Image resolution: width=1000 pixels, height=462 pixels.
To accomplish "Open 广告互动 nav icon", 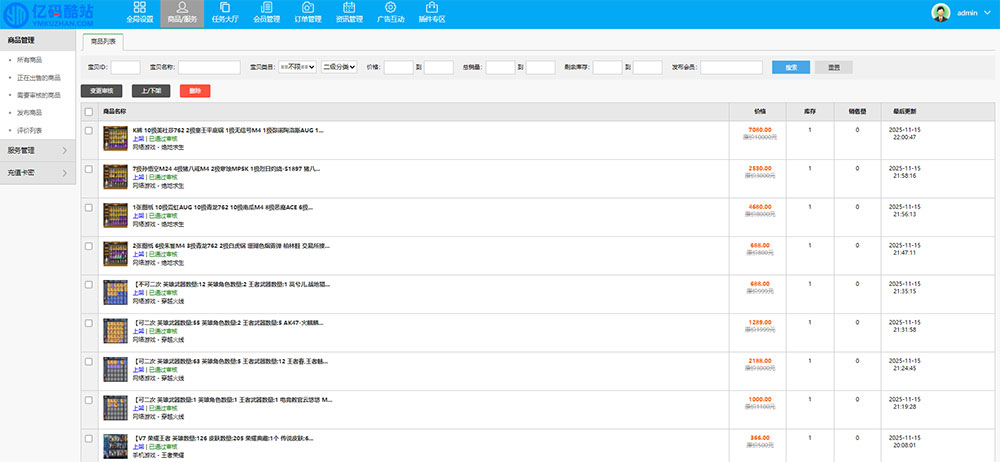I will tap(391, 13).
